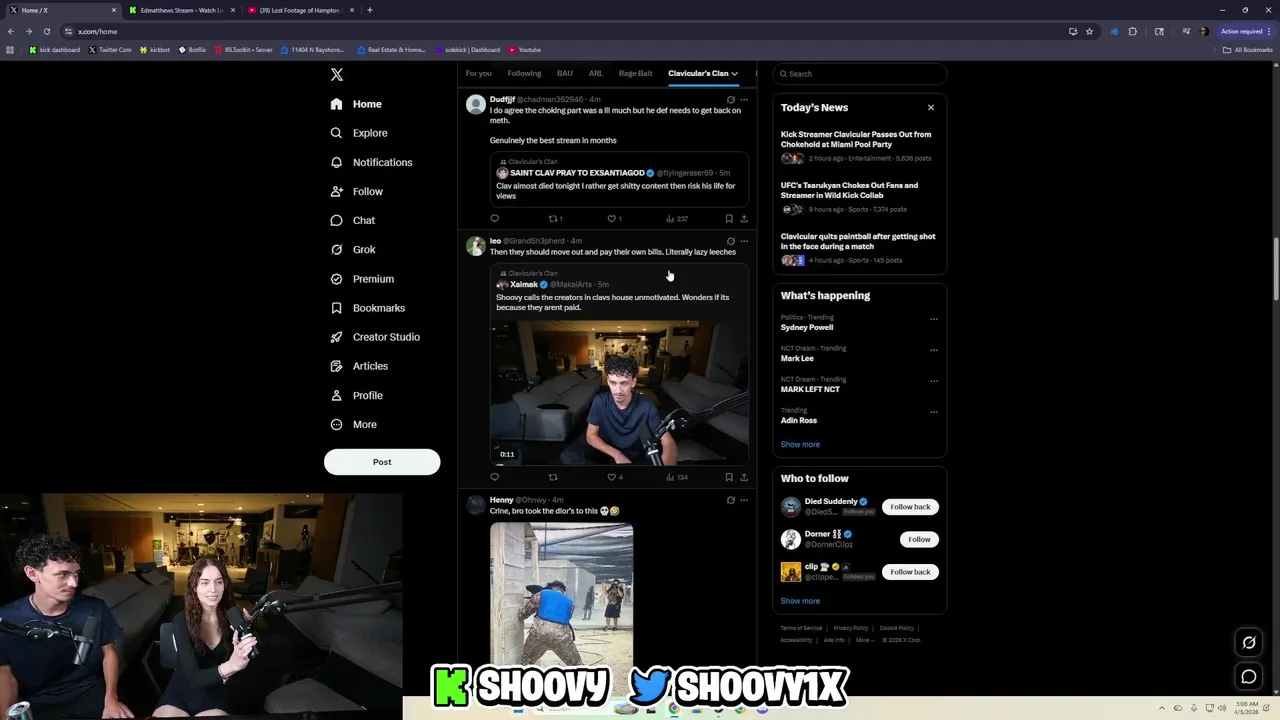This screenshot has width=1280, height=720.
Task: Open the kick dashboard bookmark
Action: 55,50
